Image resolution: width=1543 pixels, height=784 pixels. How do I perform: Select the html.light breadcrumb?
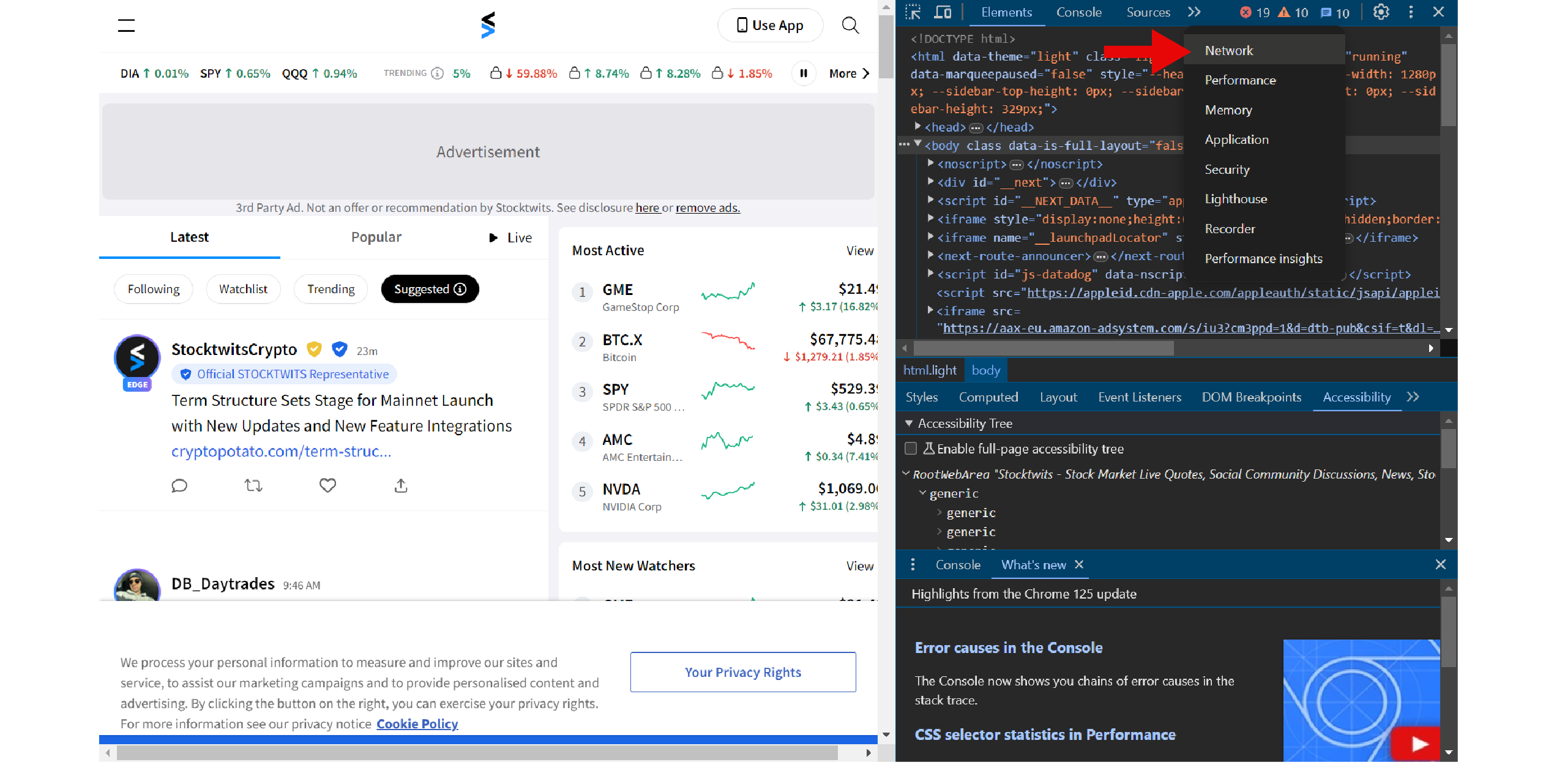point(929,370)
